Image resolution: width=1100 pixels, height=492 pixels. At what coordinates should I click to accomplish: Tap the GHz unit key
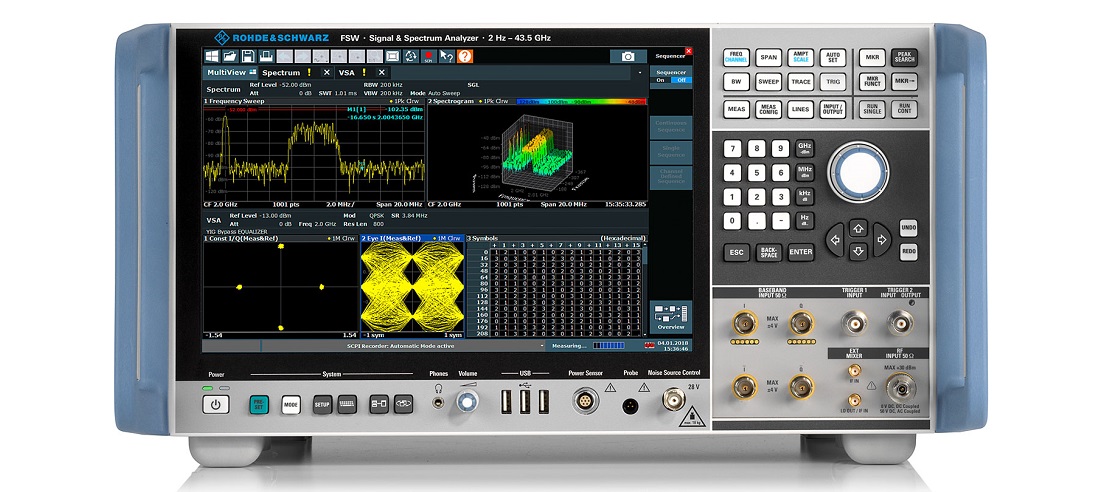(x=805, y=148)
